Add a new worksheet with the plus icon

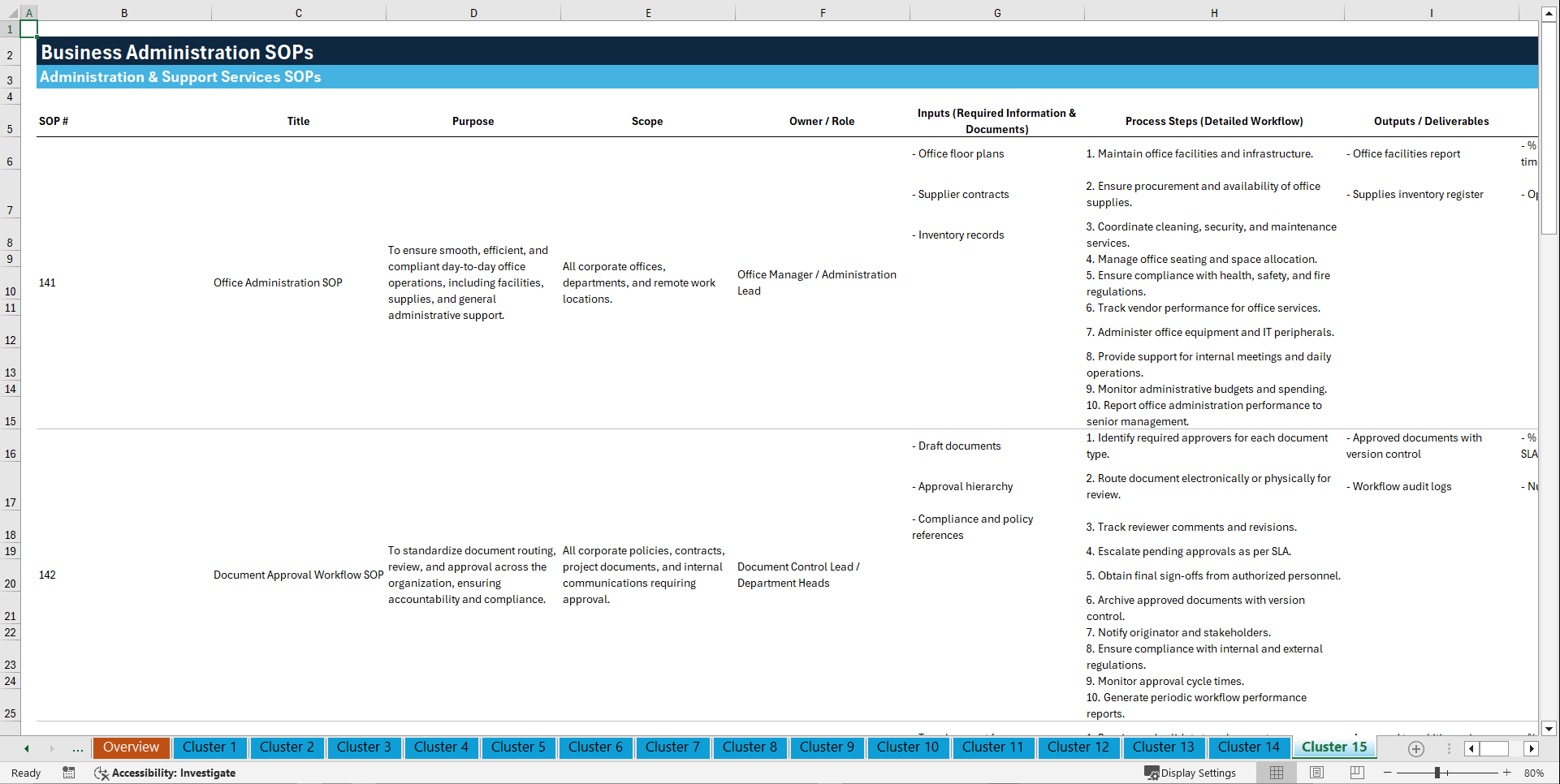pos(1416,749)
